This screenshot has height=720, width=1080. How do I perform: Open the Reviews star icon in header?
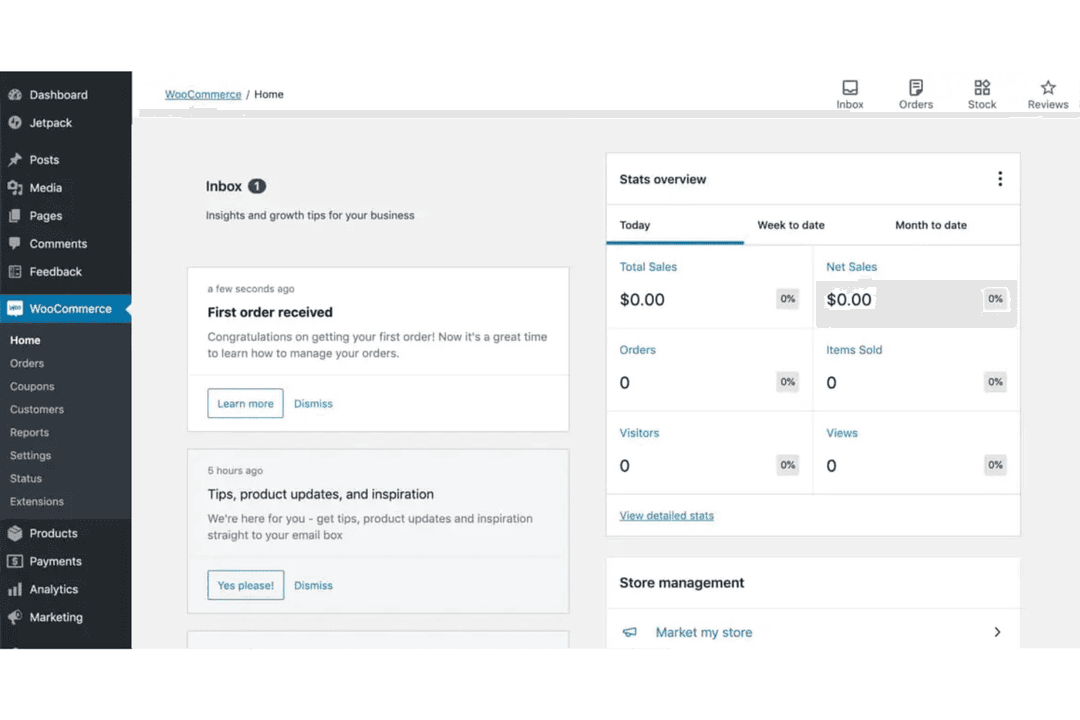pyautogui.click(x=1048, y=88)
